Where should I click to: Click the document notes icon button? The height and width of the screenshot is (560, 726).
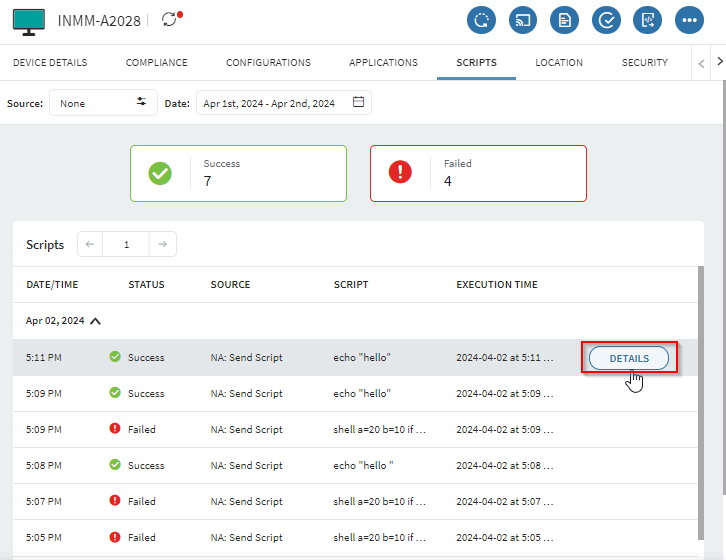click(565, 20)
